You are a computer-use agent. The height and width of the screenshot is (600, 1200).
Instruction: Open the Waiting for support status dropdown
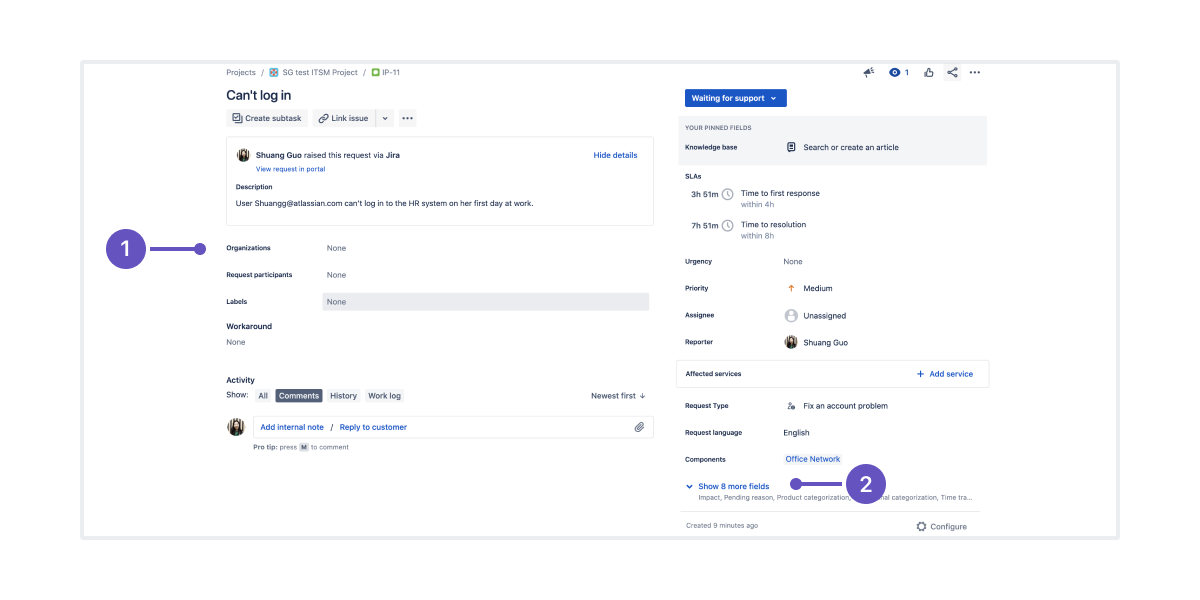(x=735, y=97)
